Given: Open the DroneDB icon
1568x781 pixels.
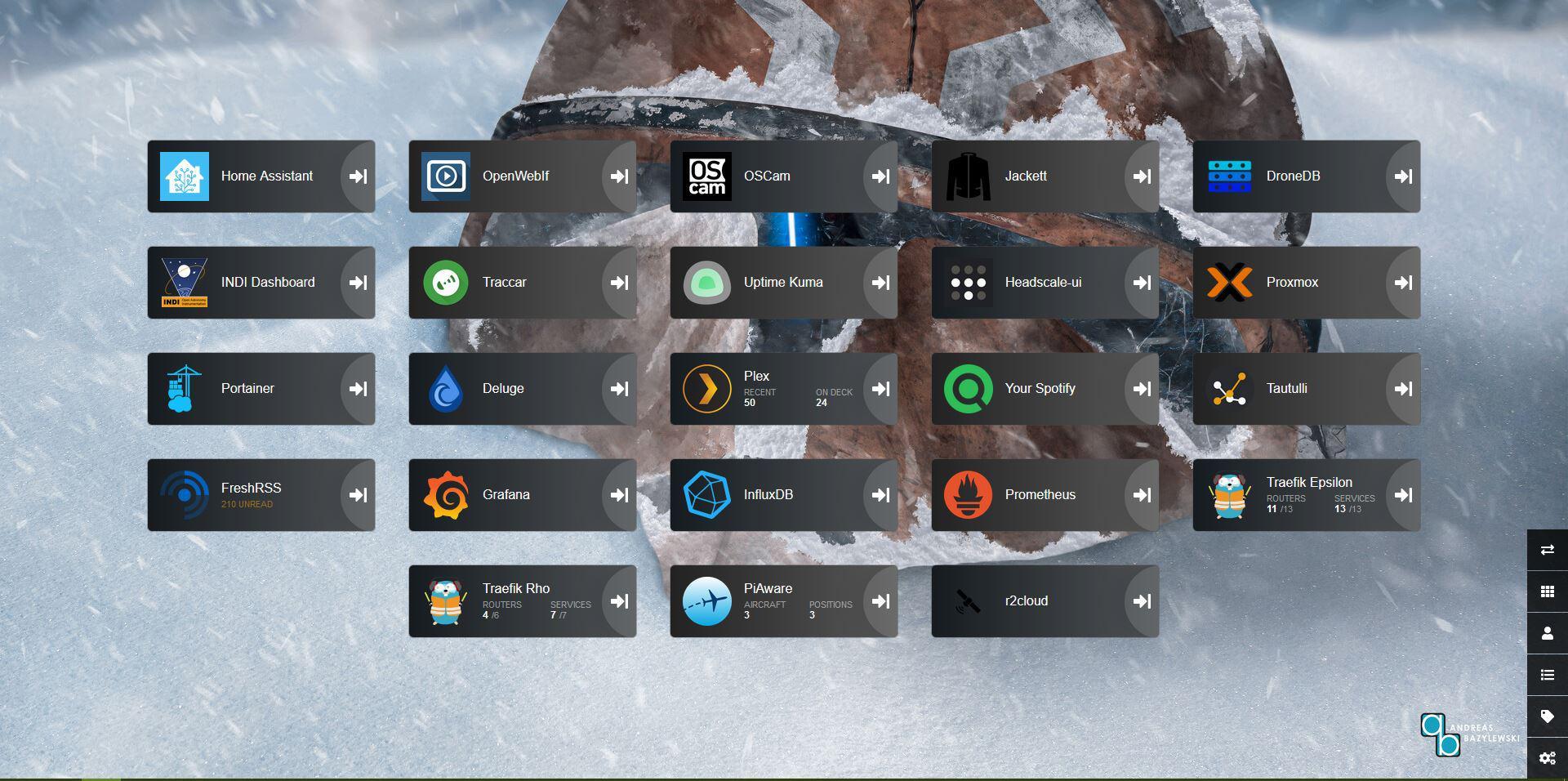Looking at the screenshot, I should [1229, 176].
